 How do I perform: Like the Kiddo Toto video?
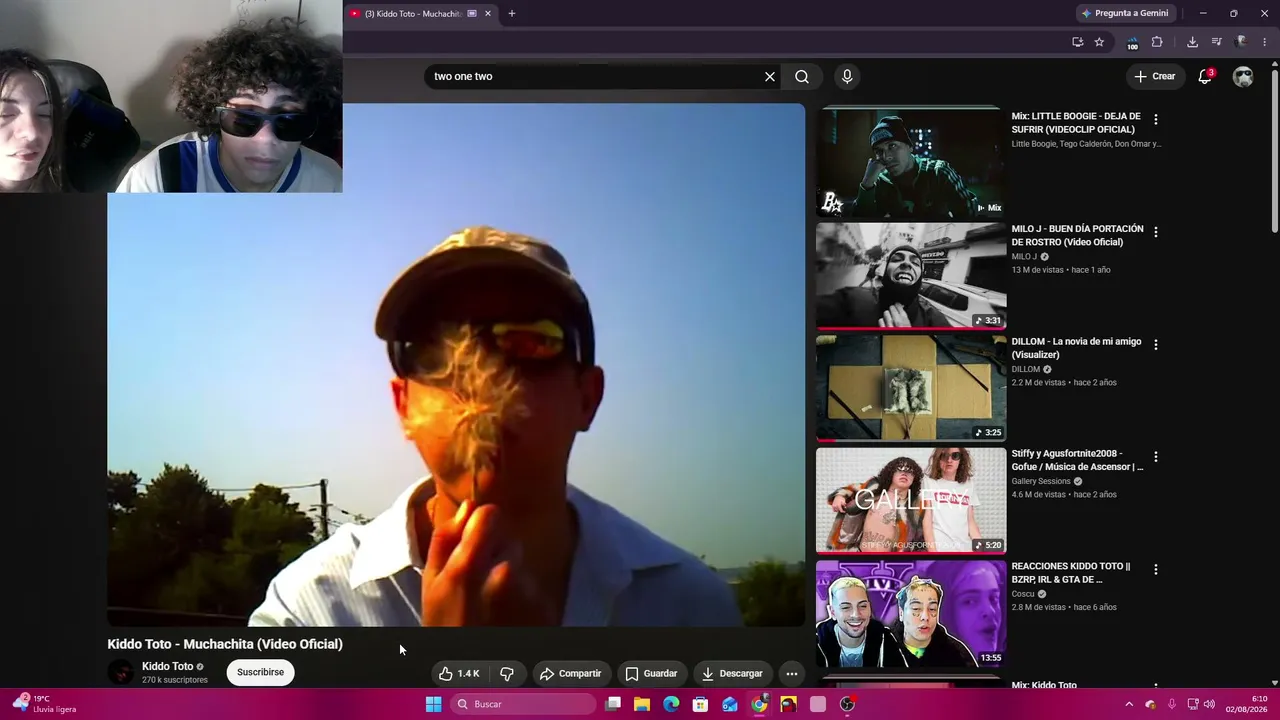point(459,673)
